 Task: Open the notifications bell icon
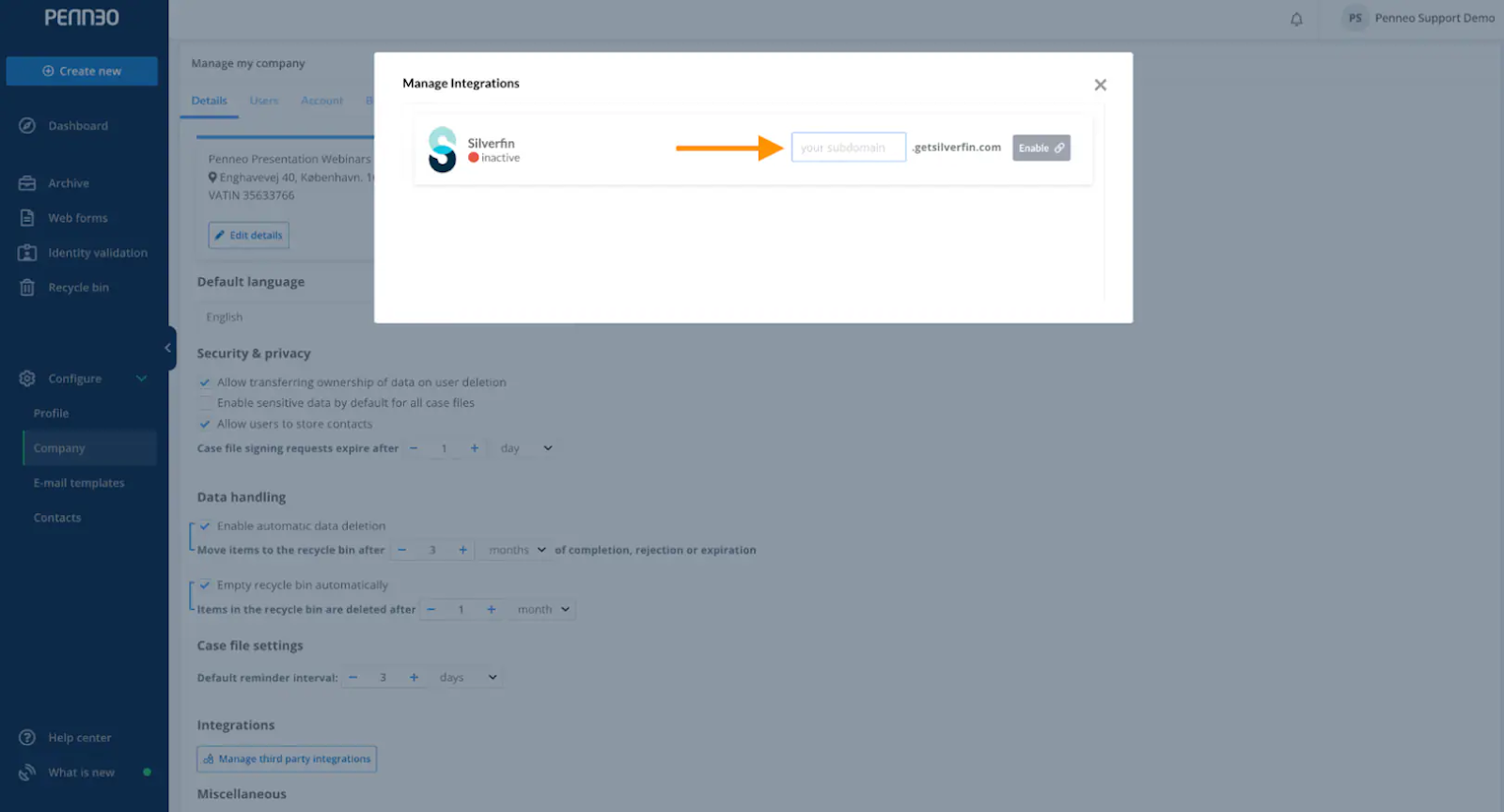tap(1296, 19)
